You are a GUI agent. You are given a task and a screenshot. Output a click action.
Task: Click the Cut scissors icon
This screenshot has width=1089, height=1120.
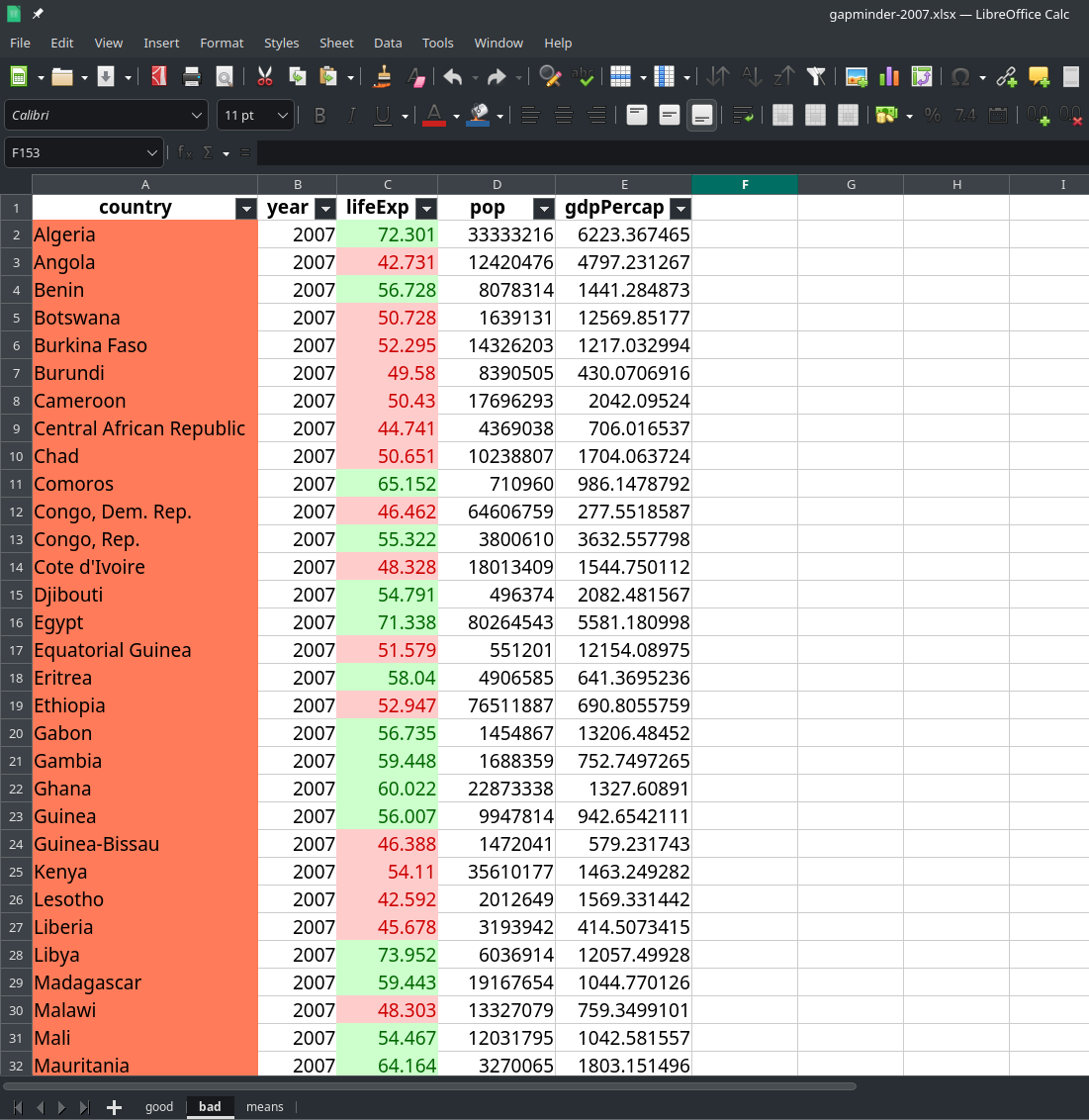(x=264, y=77)
